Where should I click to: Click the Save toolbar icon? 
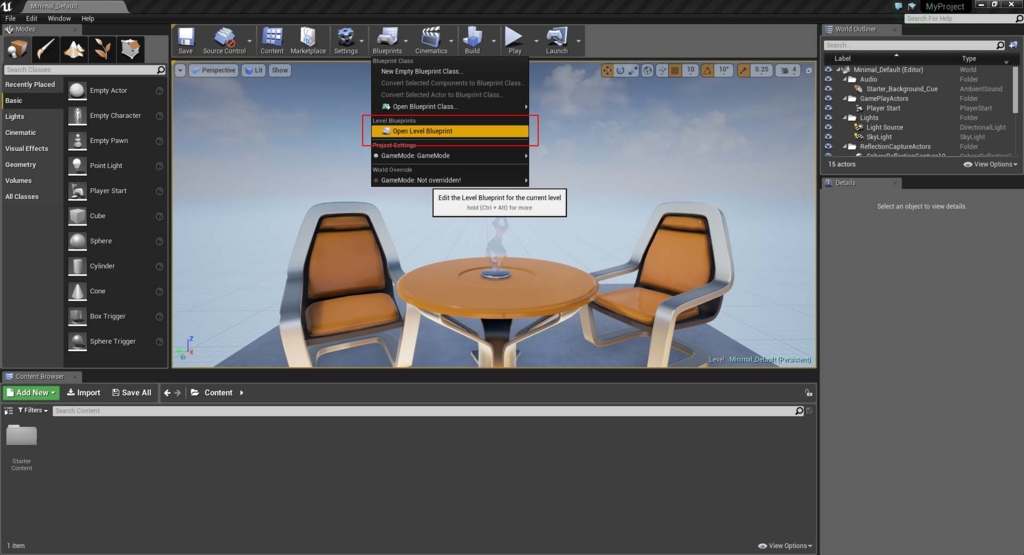tap(185, 40)
